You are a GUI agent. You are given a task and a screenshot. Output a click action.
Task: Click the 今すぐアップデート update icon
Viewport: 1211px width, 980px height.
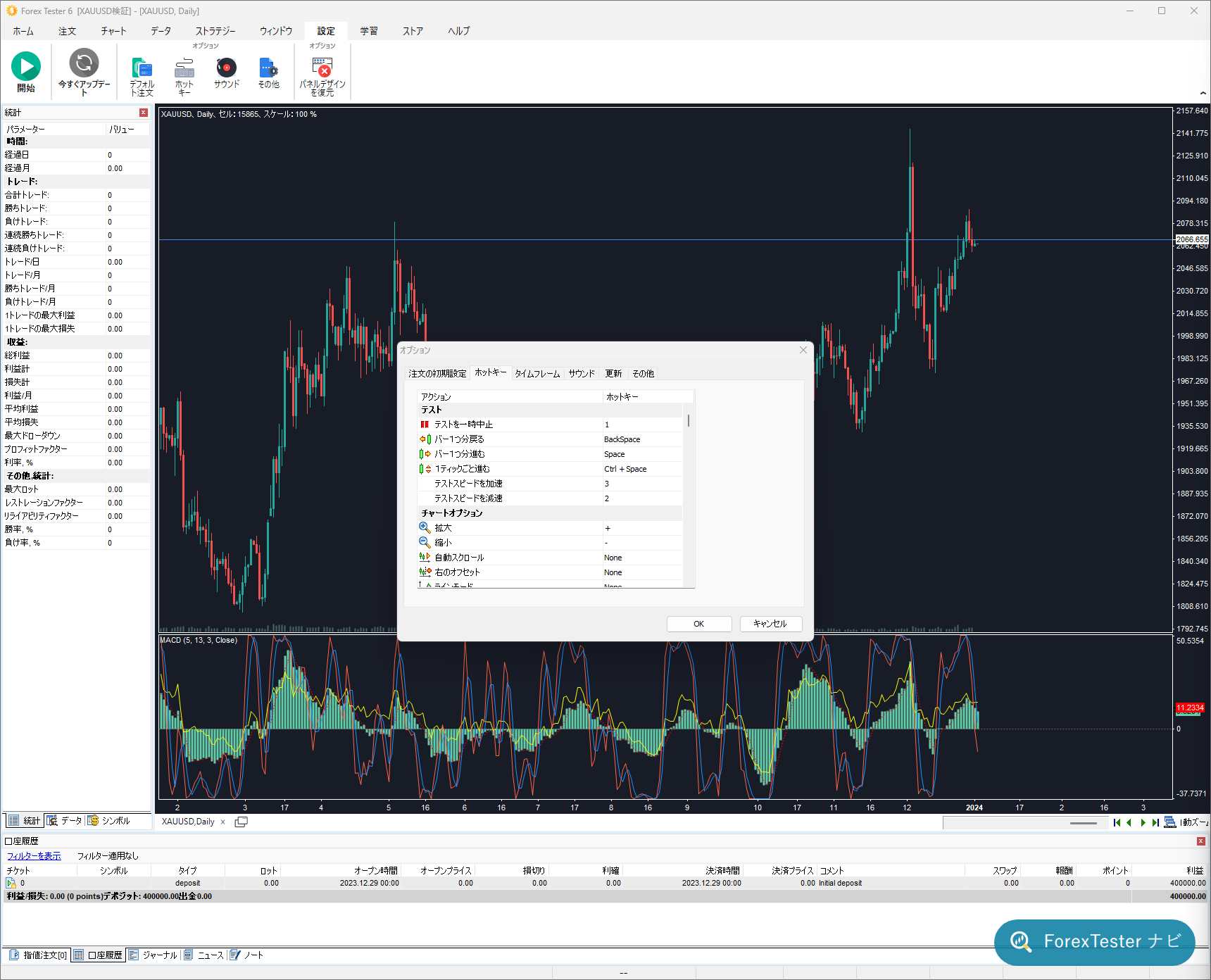click(84, 63)
